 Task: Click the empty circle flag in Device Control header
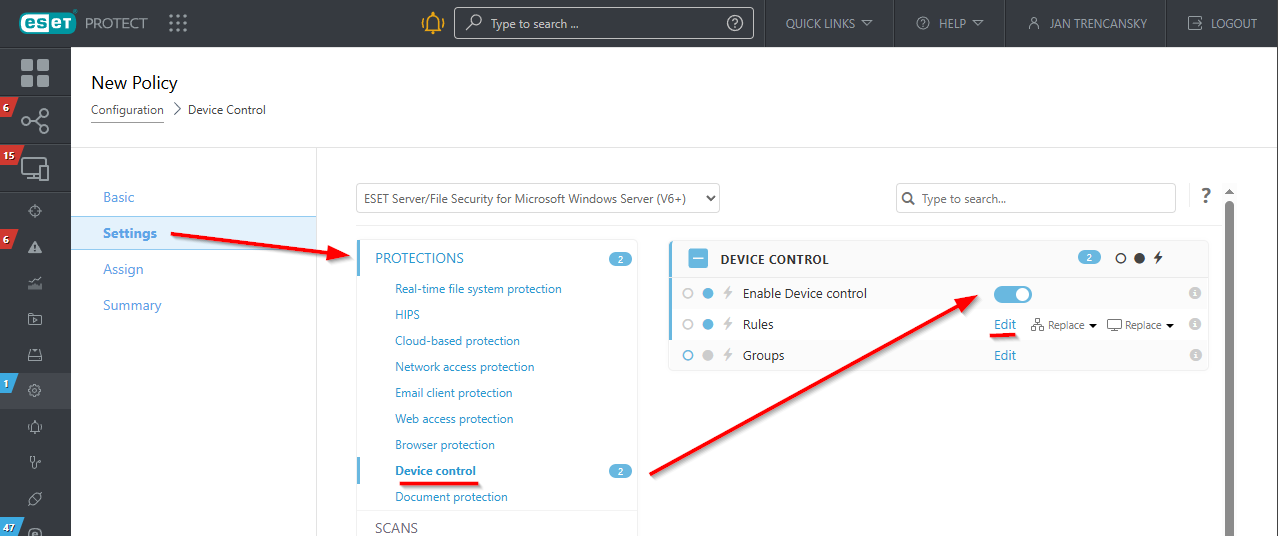tap(1121, 258)
